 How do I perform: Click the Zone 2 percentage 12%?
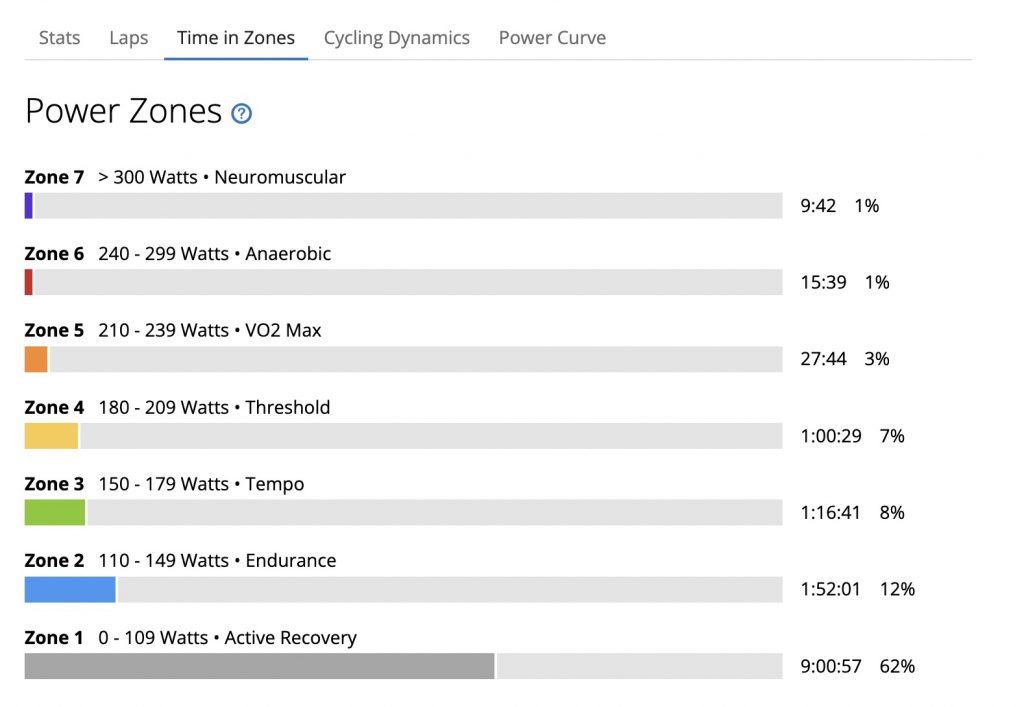click(x=897, y=589)
